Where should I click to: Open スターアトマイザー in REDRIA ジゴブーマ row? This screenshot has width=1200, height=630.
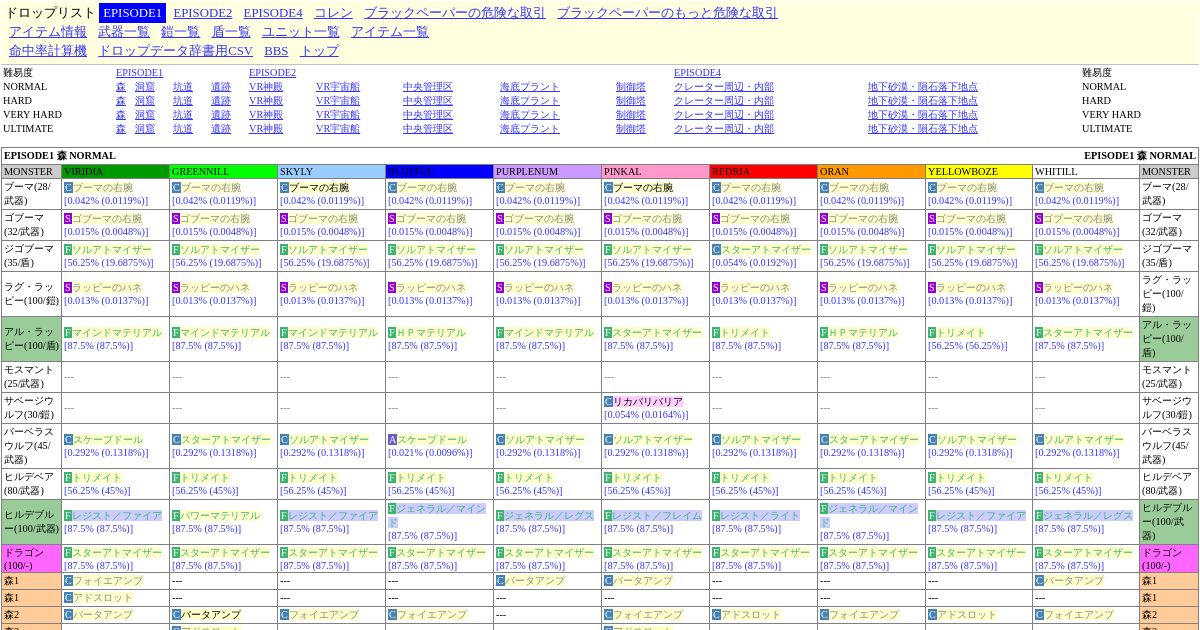[x=766, y=250]
